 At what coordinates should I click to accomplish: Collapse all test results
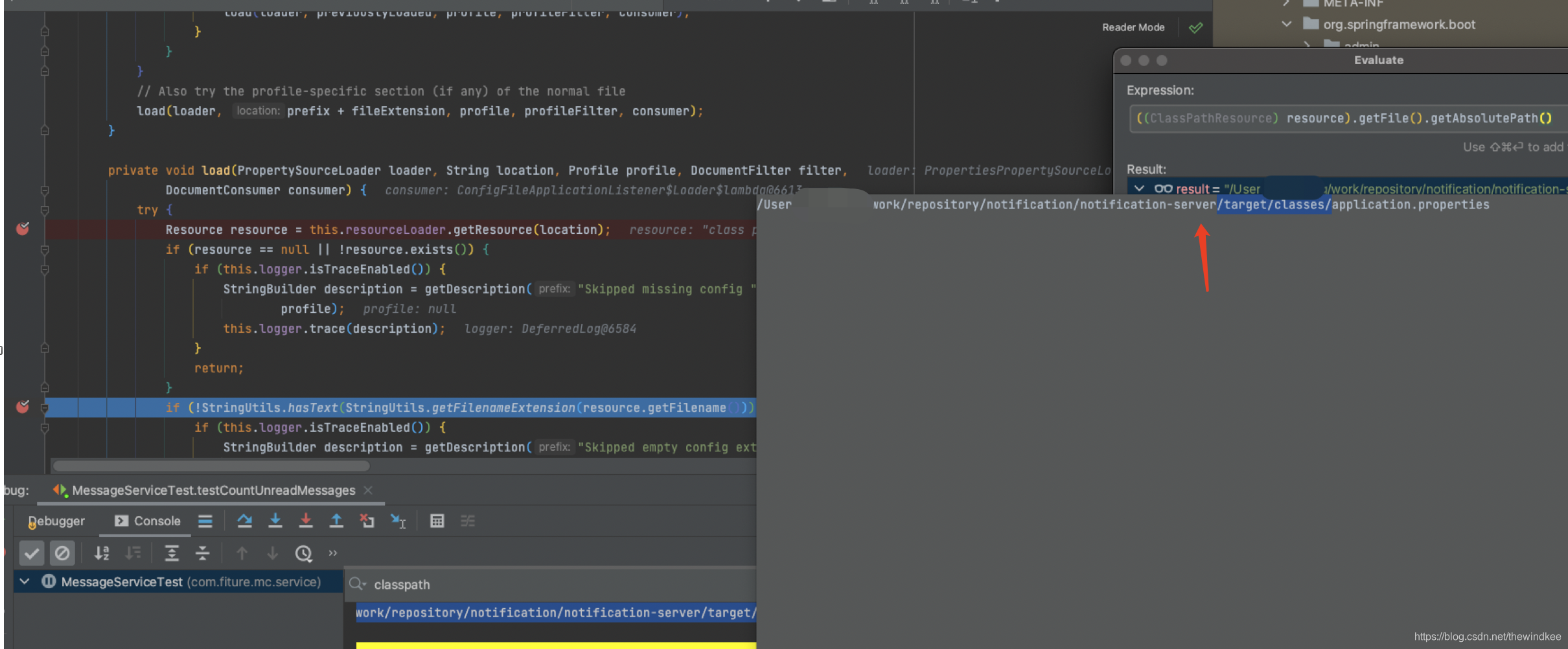[202, 553]
